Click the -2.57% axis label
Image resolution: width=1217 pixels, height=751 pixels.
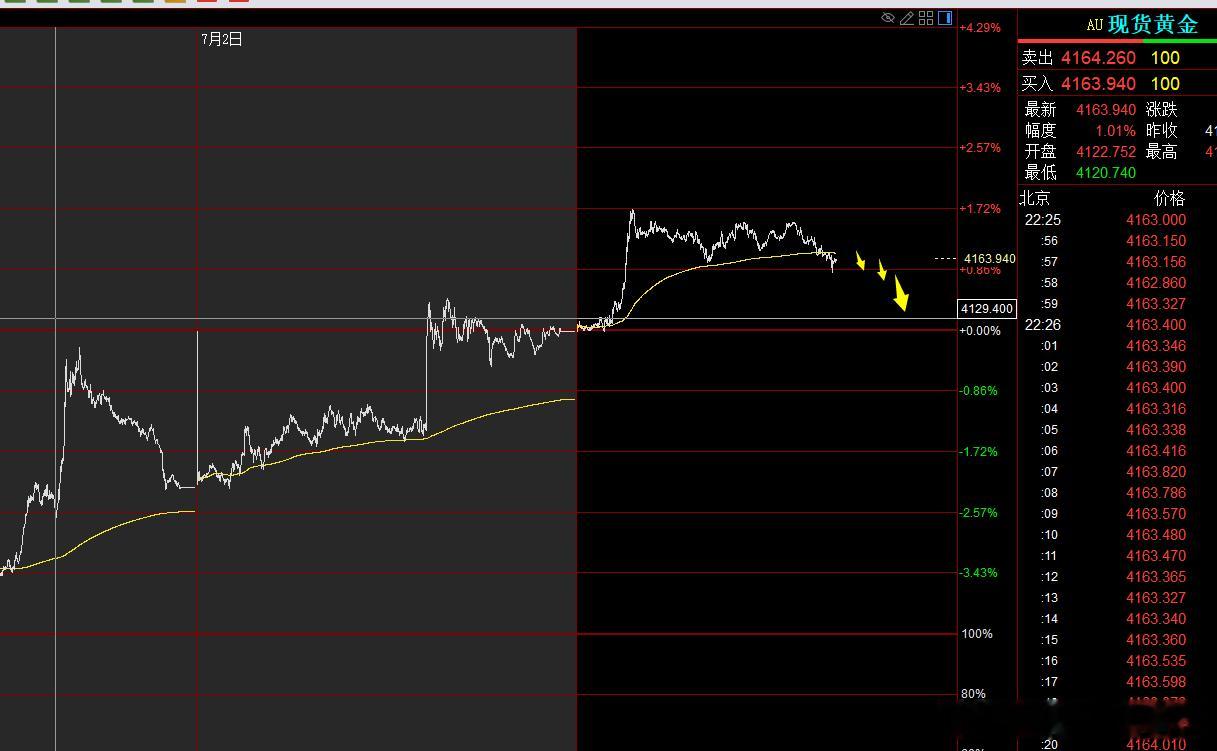tap(980, 513)
